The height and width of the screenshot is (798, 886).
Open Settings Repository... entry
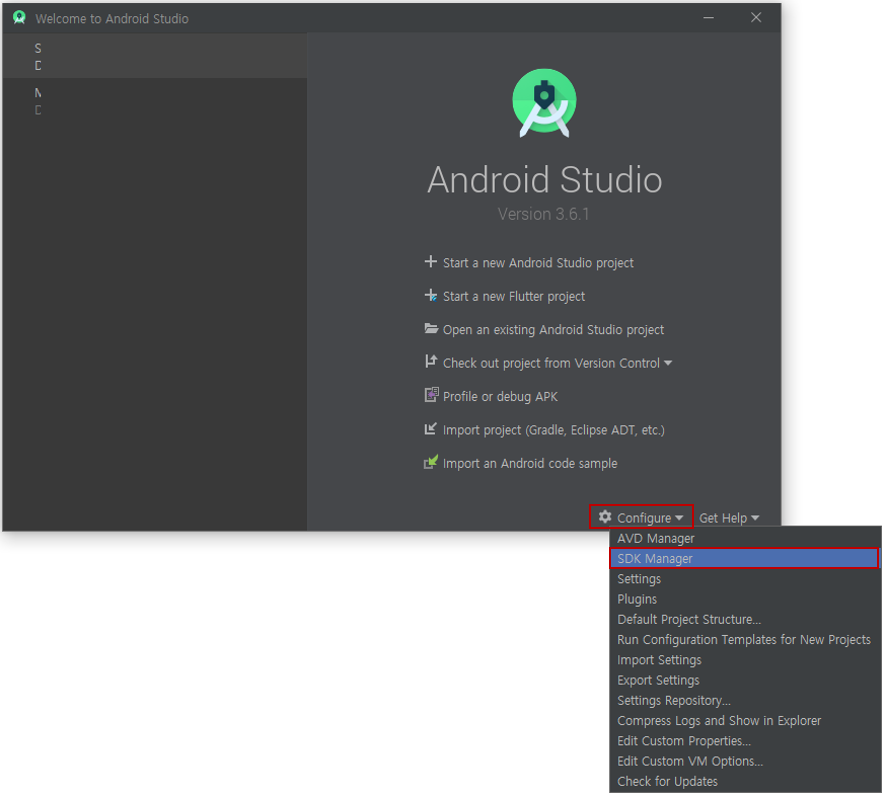[x=746, y=702]
